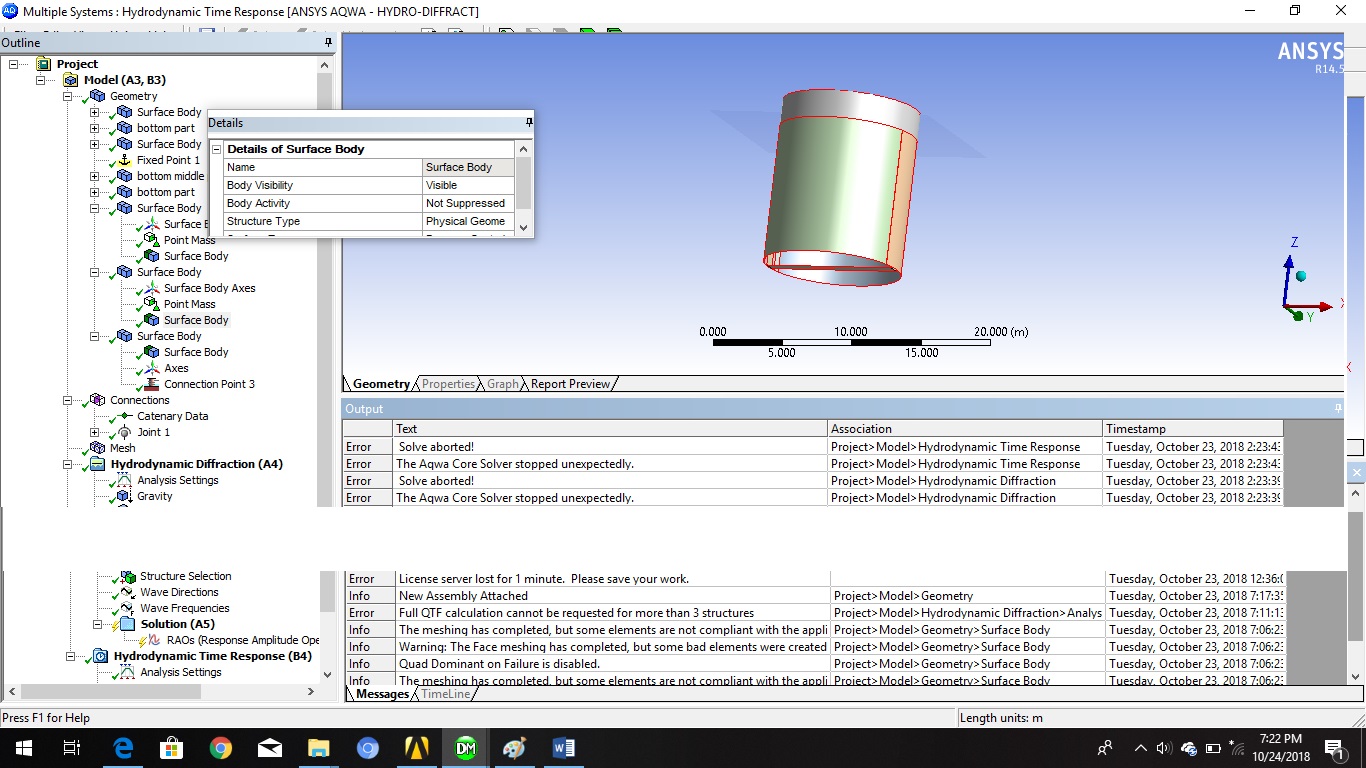1366x768 pixels.
Task: Click the Geometry node icon in the tree
Action: tap(97, 96)
